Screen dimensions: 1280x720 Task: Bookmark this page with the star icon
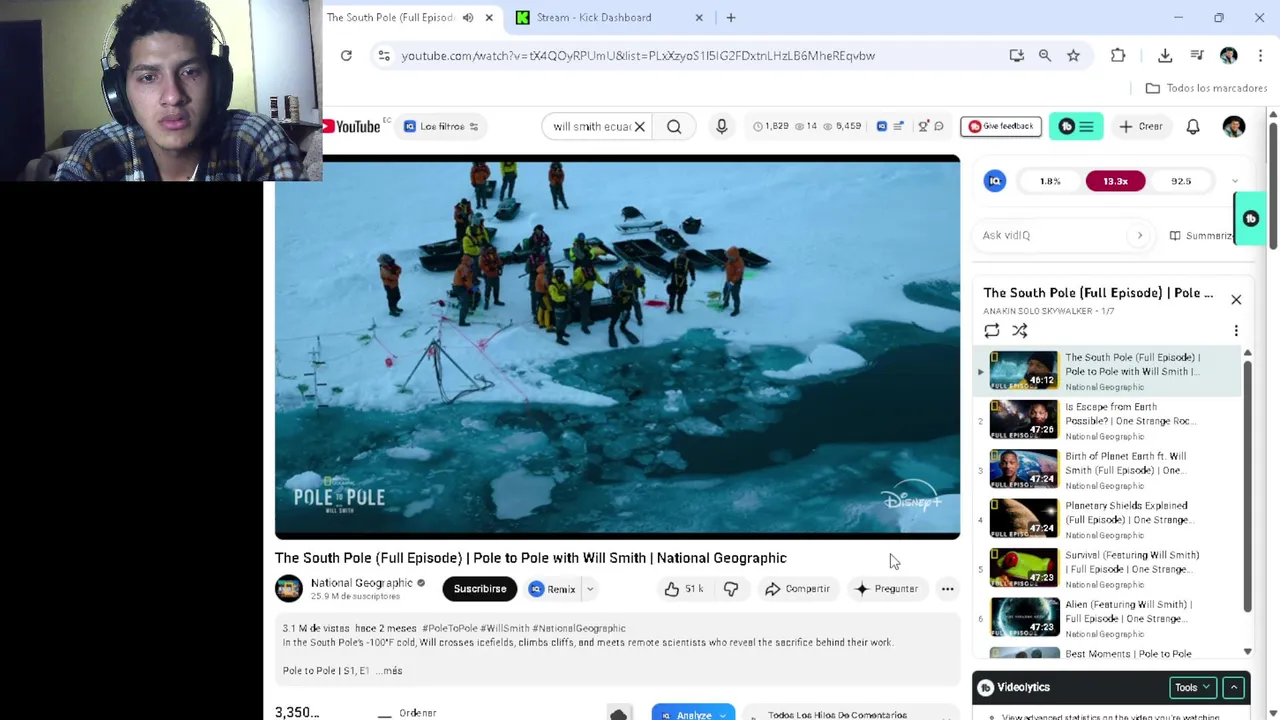1073,56
